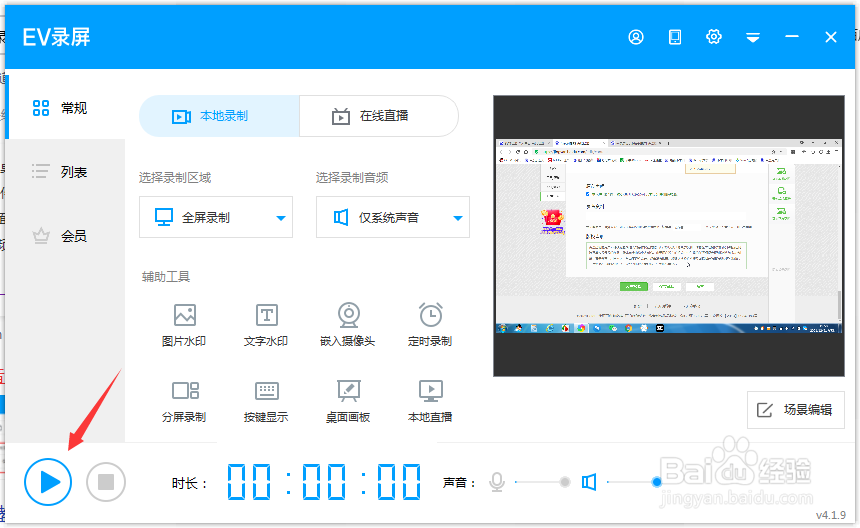Click the 选择录制区域 label
This screenshot has width=860, height=528.
(175, 178)
